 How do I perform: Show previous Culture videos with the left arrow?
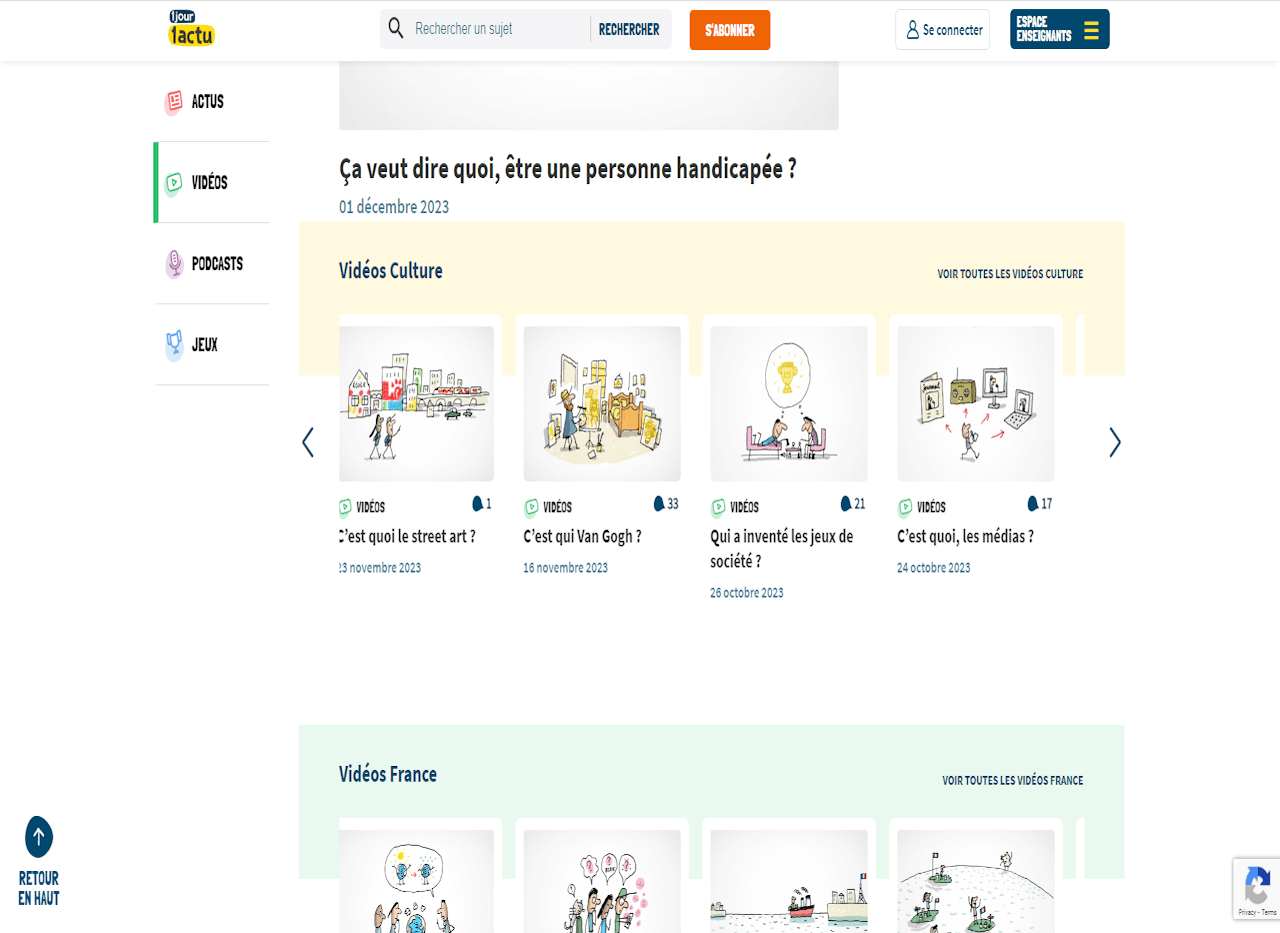[x=308, y=442]
